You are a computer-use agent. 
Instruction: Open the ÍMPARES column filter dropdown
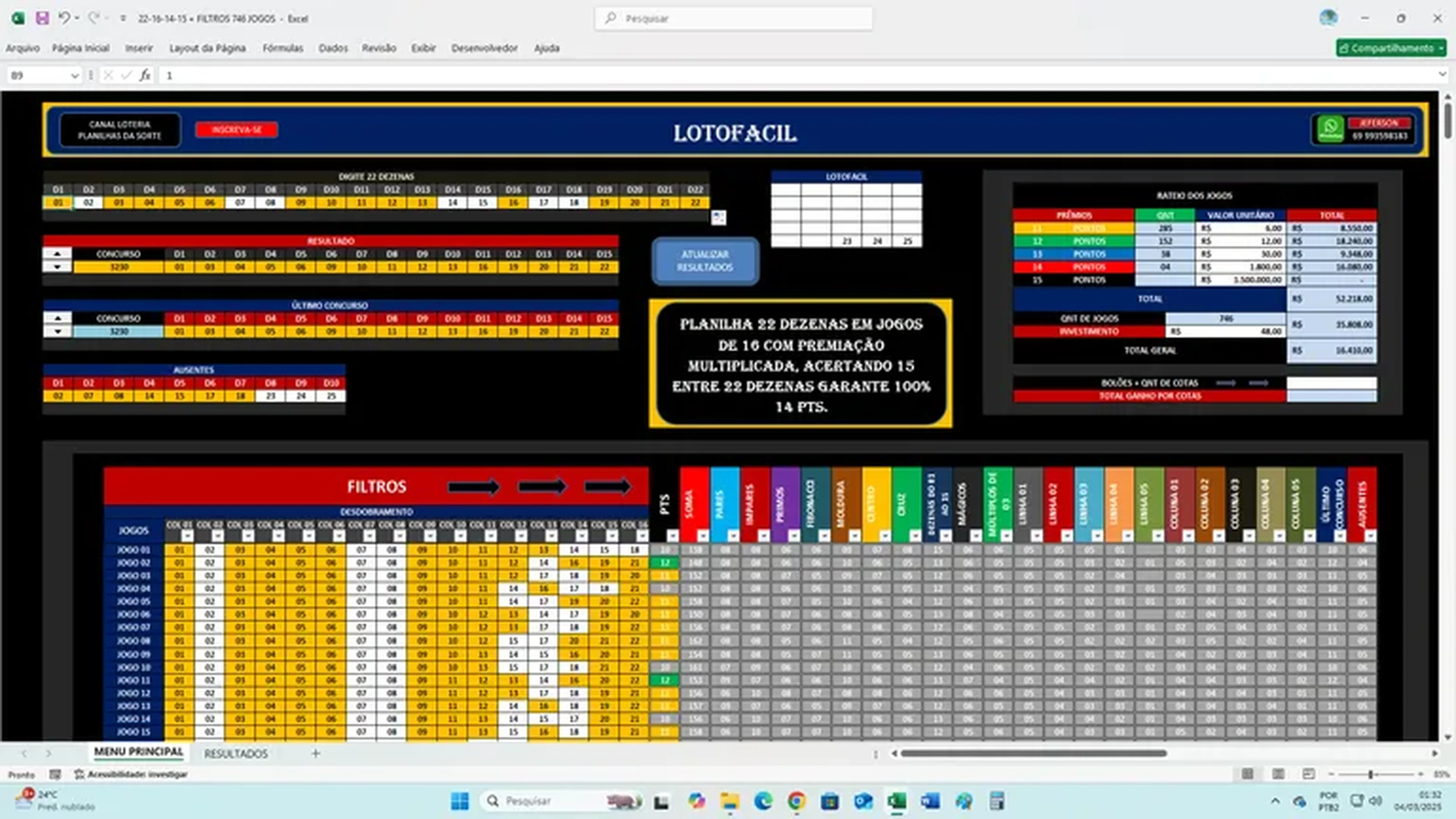764,535
